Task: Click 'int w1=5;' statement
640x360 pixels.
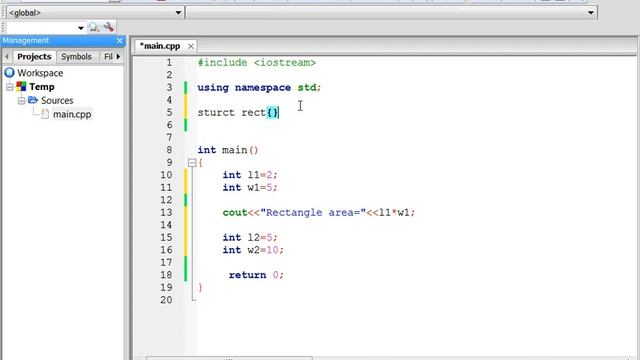Action: [x=250, y=188]
